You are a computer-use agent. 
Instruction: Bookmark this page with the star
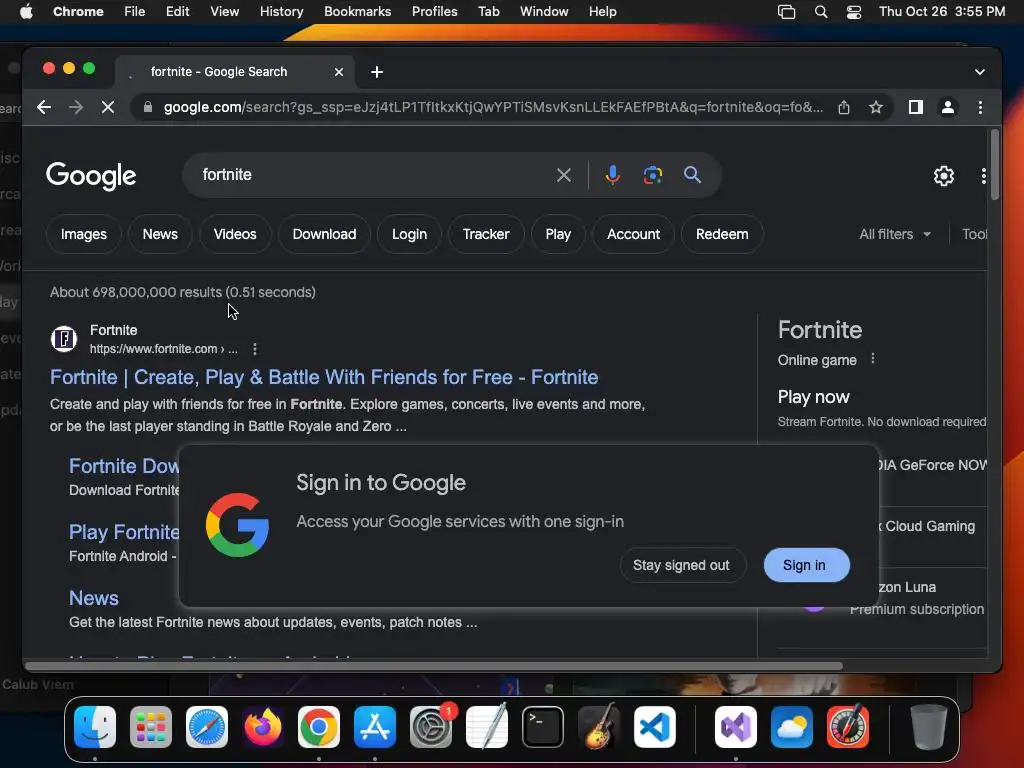pos(876,107)
